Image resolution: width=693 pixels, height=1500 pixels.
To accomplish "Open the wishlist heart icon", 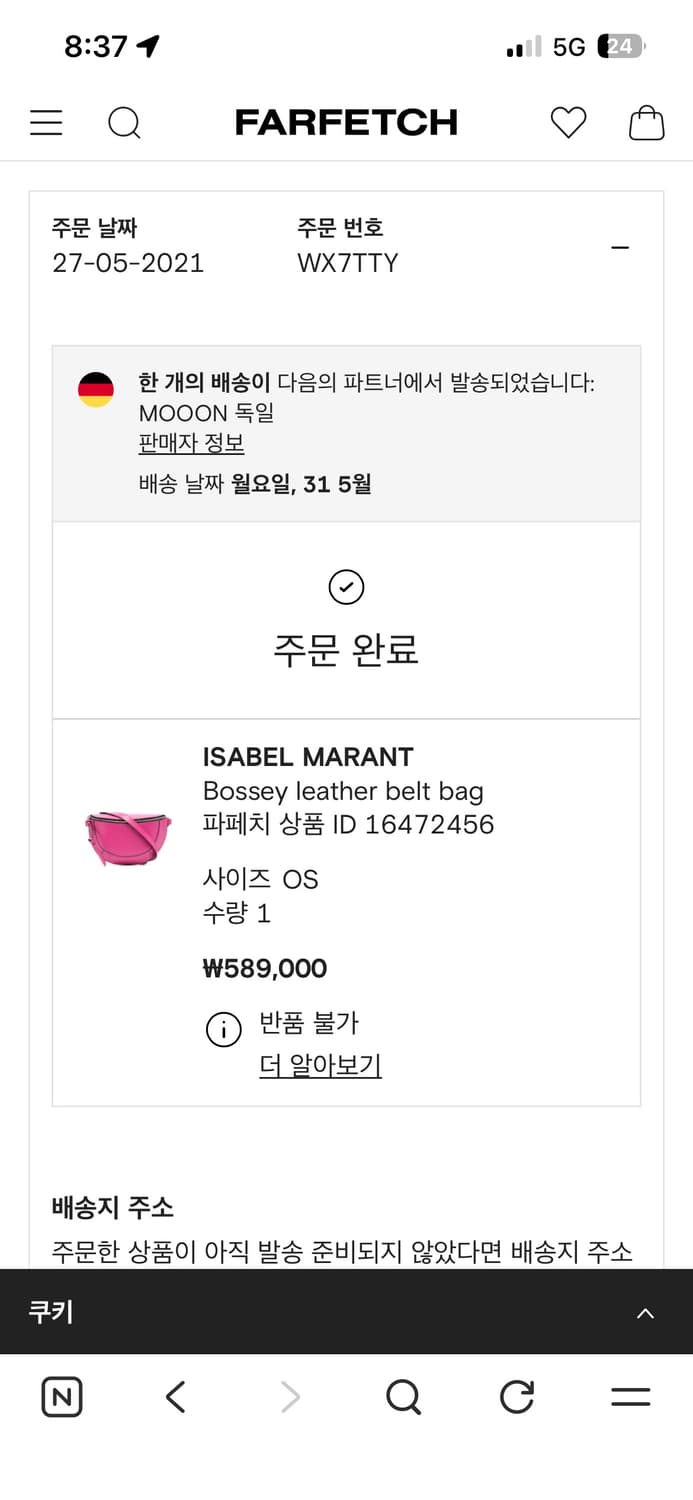I will (x=568, y=123).
